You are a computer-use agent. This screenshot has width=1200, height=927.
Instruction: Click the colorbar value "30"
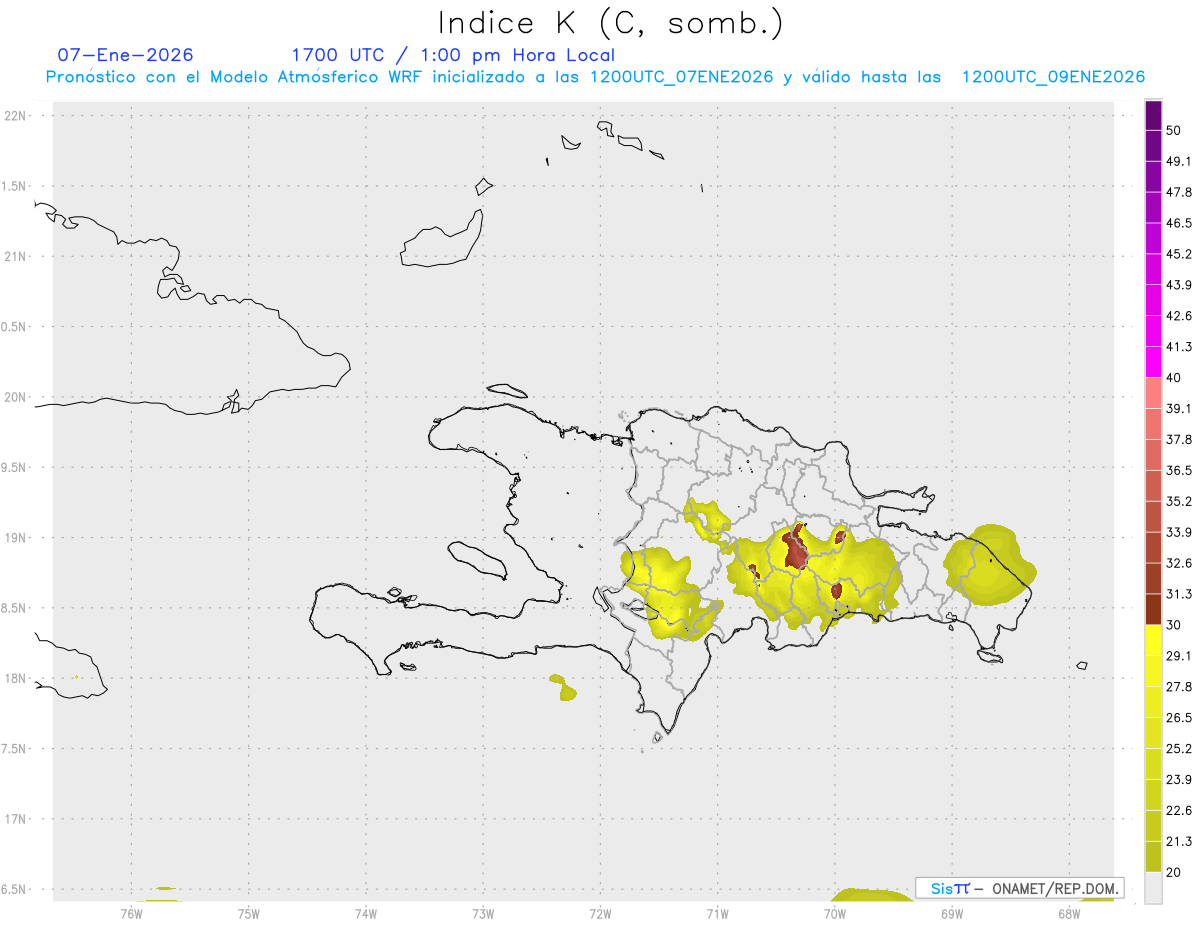(x=1174, y=625)
